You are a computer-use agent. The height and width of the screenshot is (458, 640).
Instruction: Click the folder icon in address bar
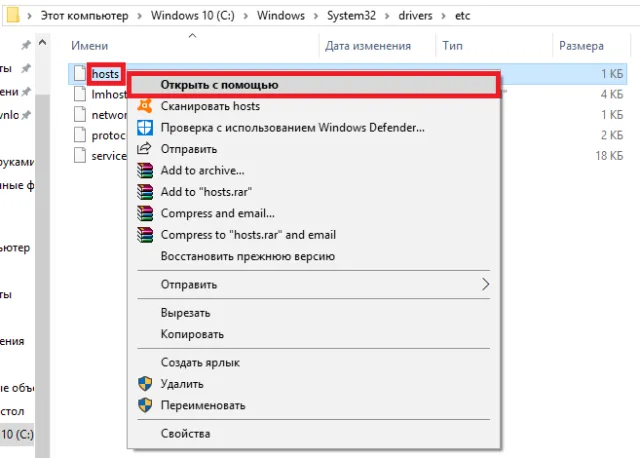coord(13,15)
